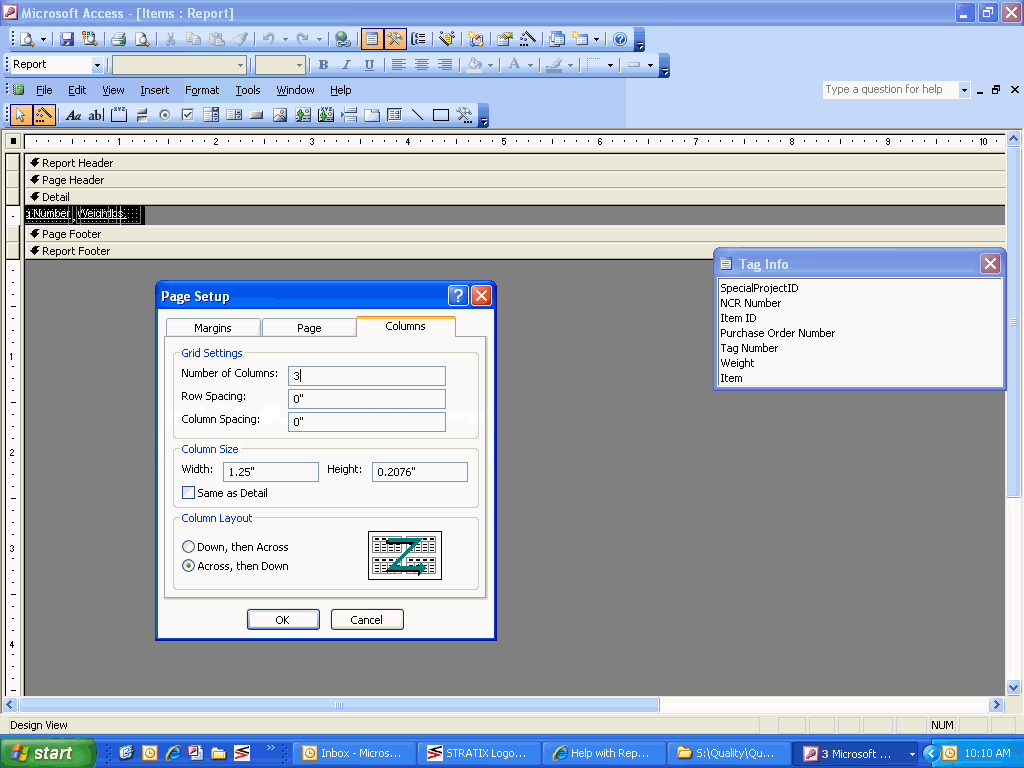Expand the View button dropdown arrow

[43, 40]
